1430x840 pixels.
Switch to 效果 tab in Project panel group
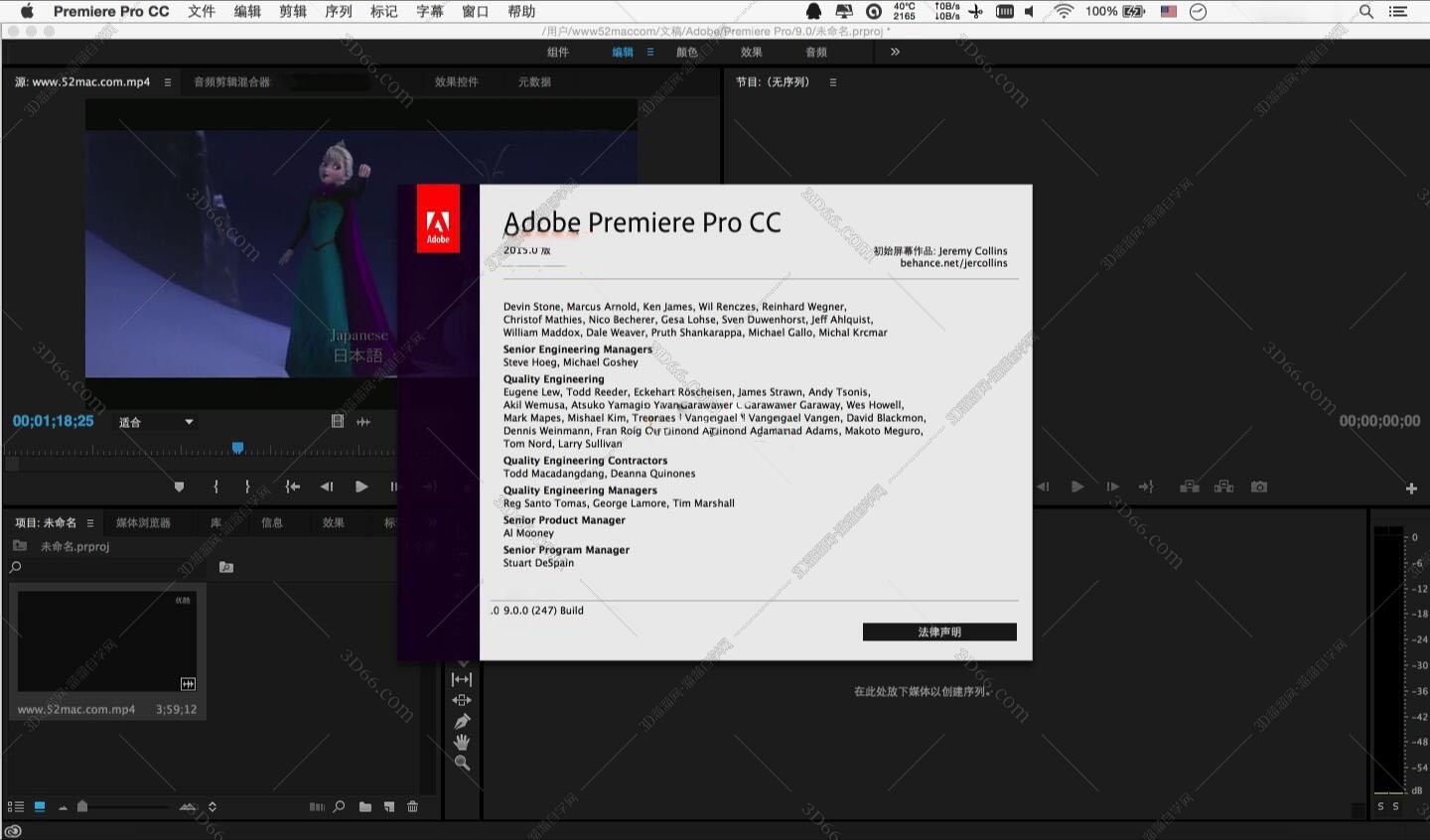click(333, 523)
